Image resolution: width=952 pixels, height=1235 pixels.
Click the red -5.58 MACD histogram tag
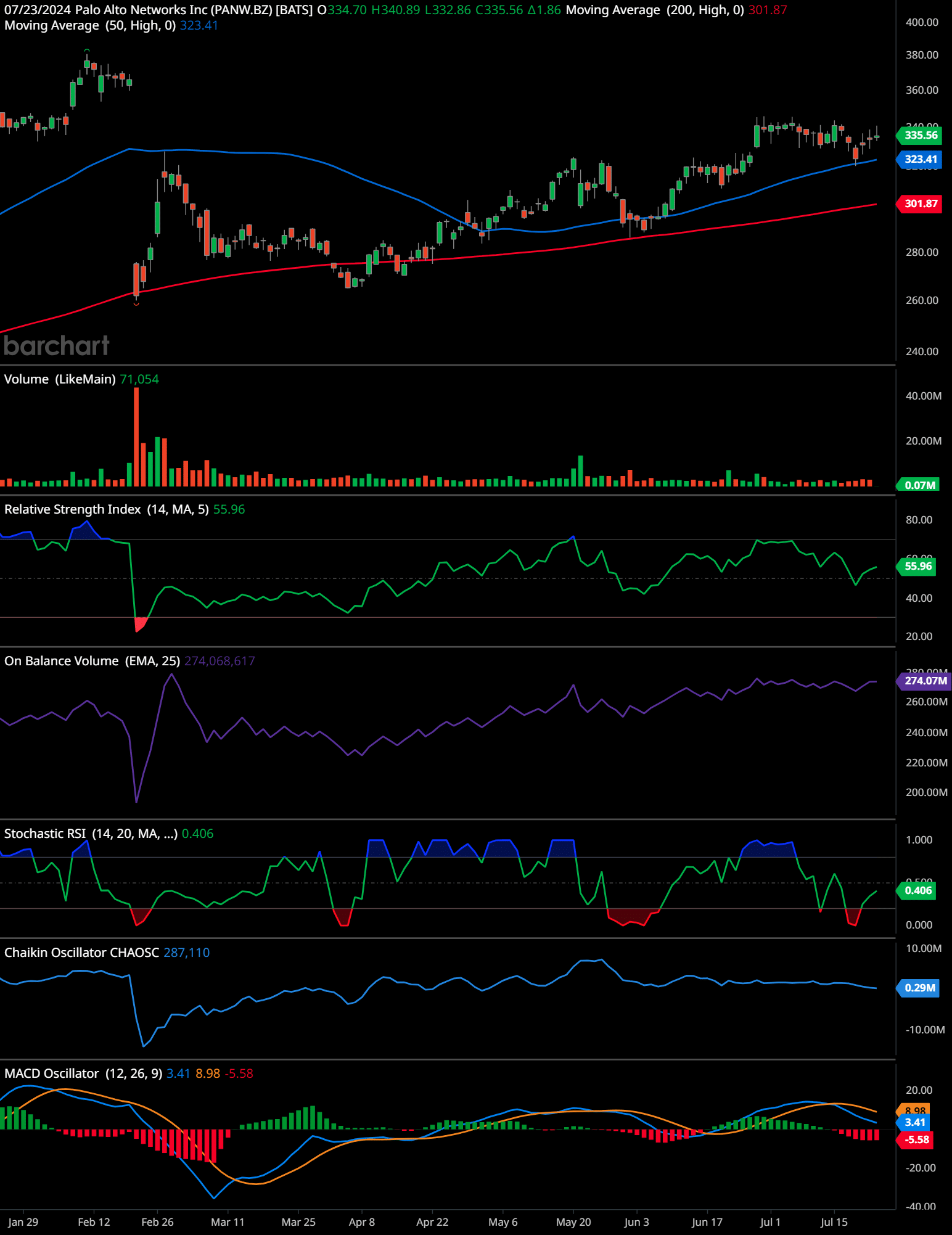pyautogui.click(x=916, y=1139)
